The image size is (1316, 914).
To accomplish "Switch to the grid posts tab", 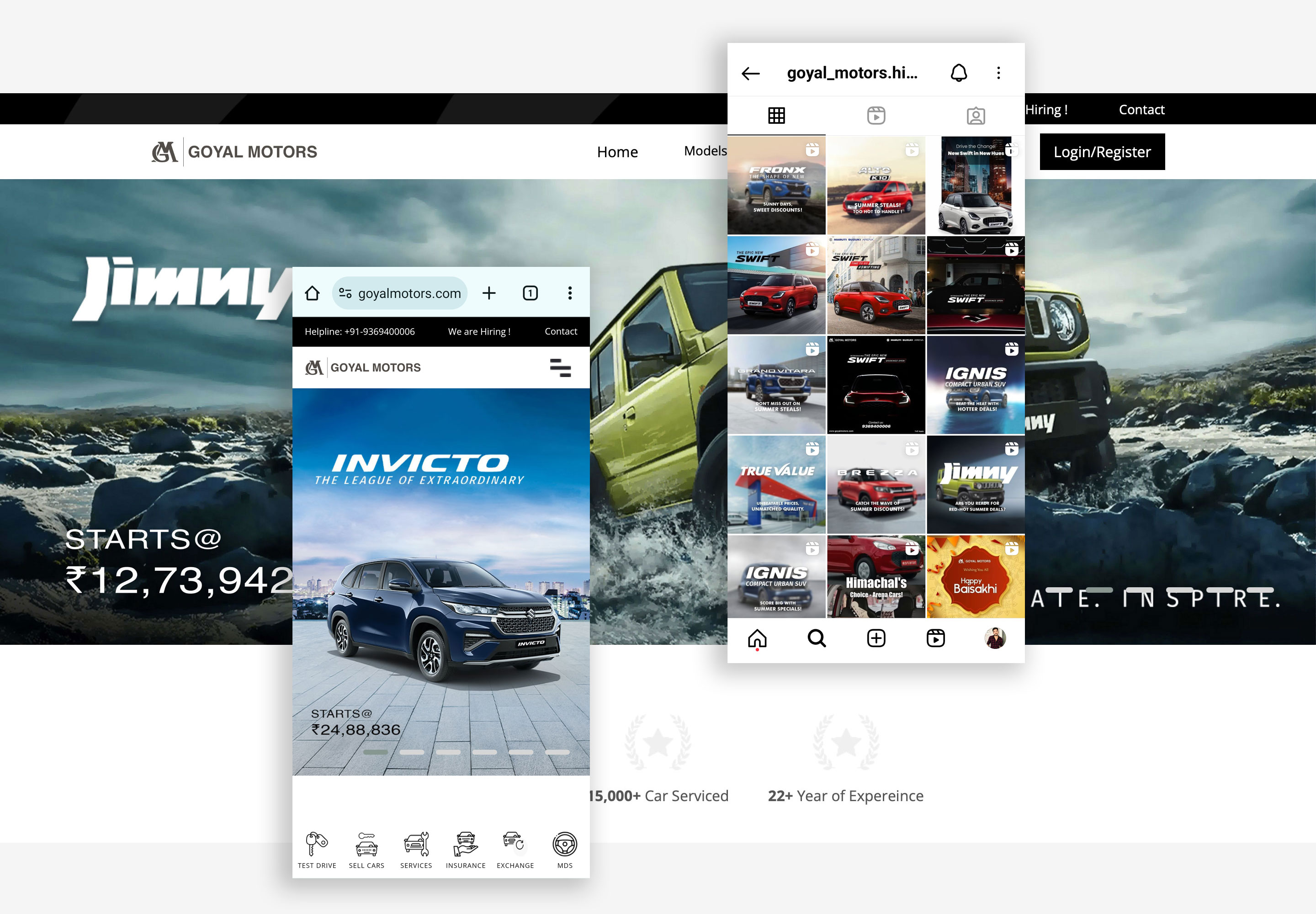I will point(776,116).
